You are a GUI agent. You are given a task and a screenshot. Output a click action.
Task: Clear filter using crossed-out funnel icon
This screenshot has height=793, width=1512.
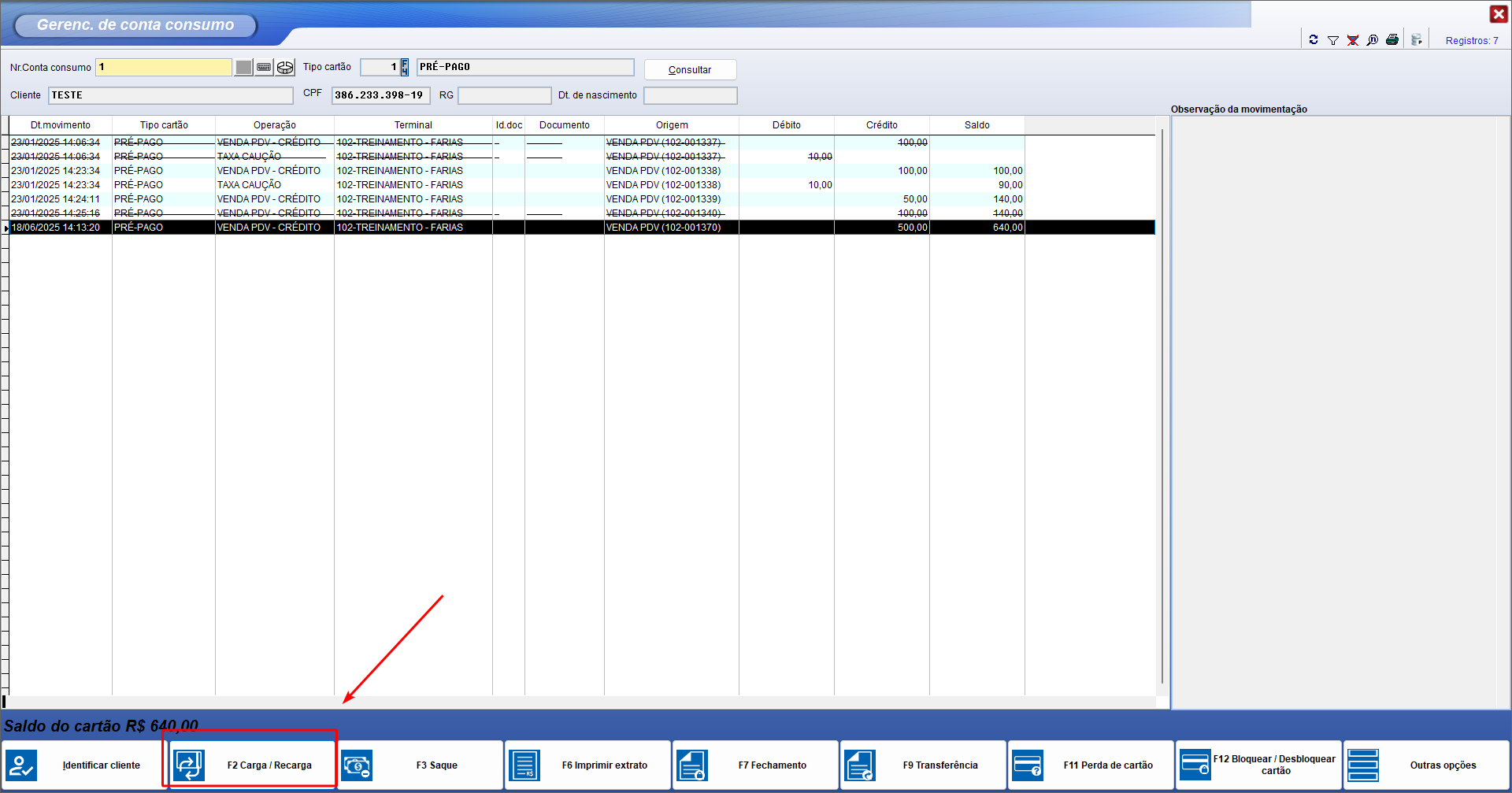click(1353, 40)
